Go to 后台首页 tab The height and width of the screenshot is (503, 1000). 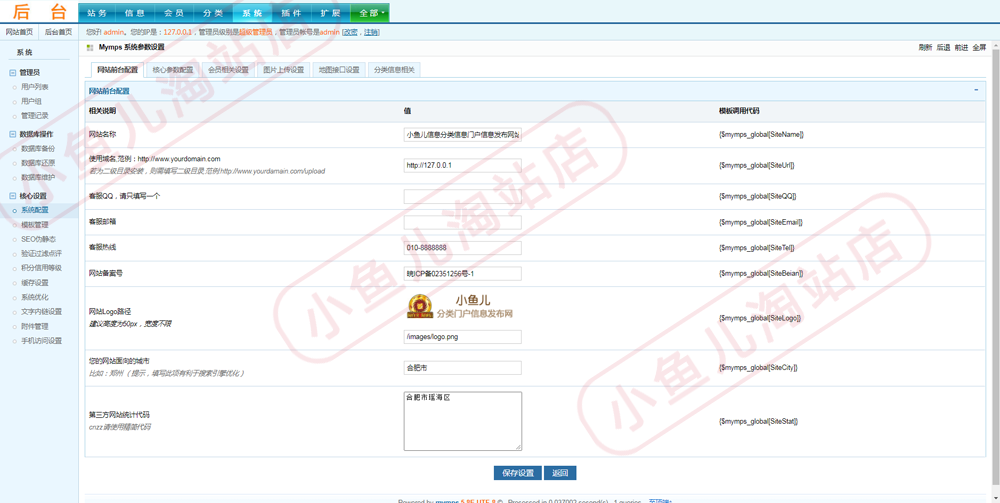[x=59, y=32]
